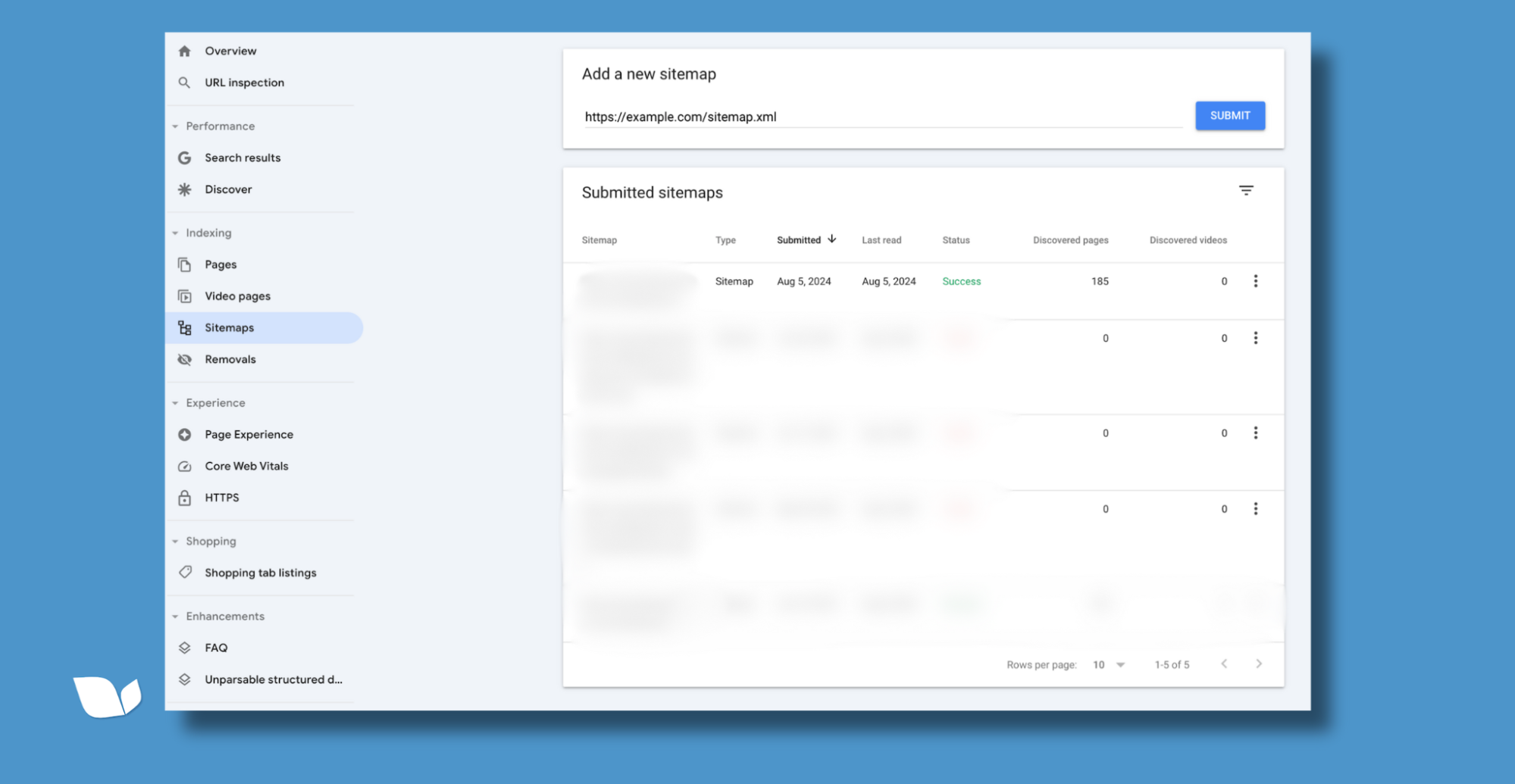Collapse the Experience section
The height and width of the screenshot is (784, 1515).
pyautogui.click(x=175, y=403)
